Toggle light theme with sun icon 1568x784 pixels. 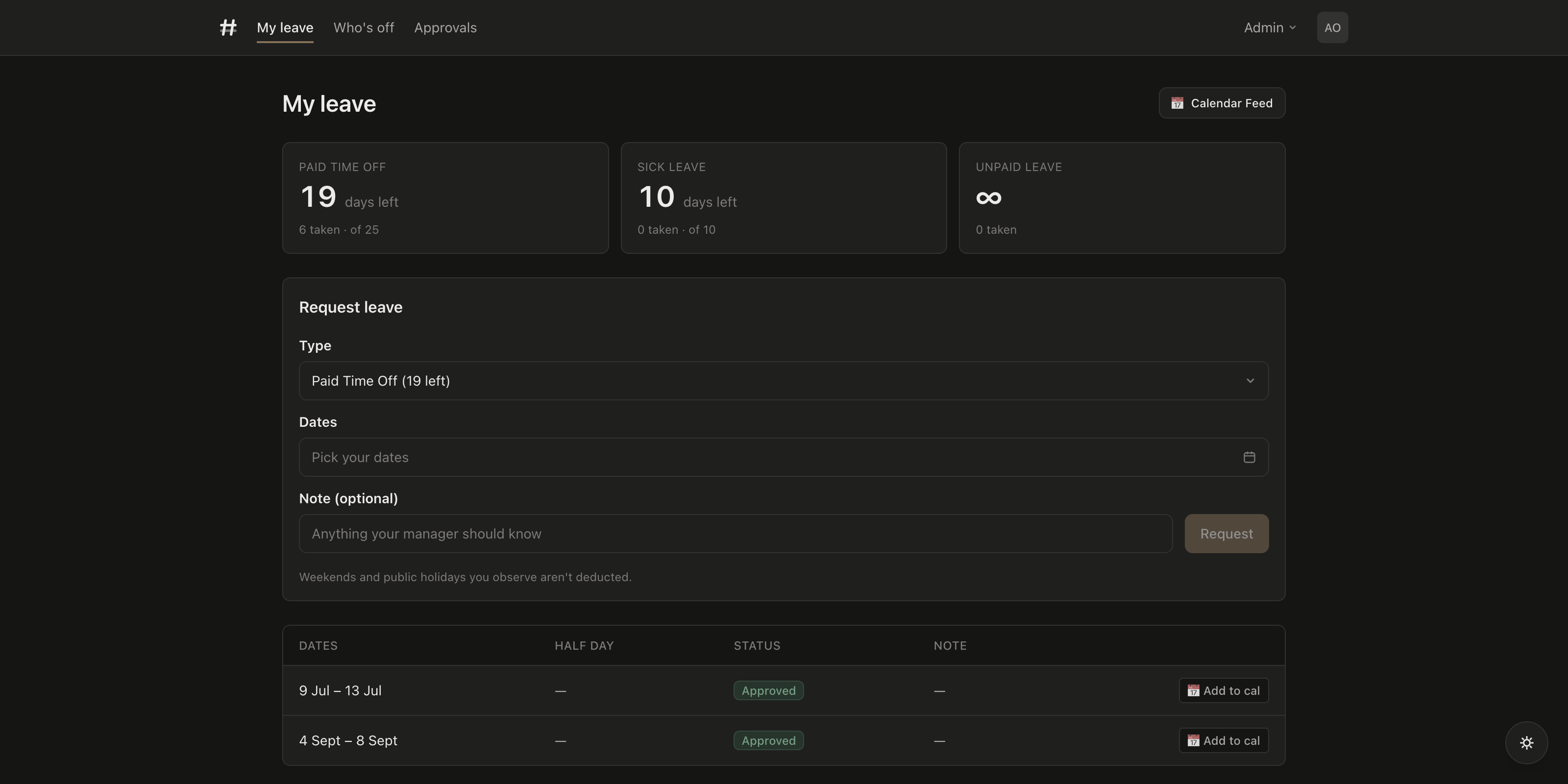click(1526, 743)
